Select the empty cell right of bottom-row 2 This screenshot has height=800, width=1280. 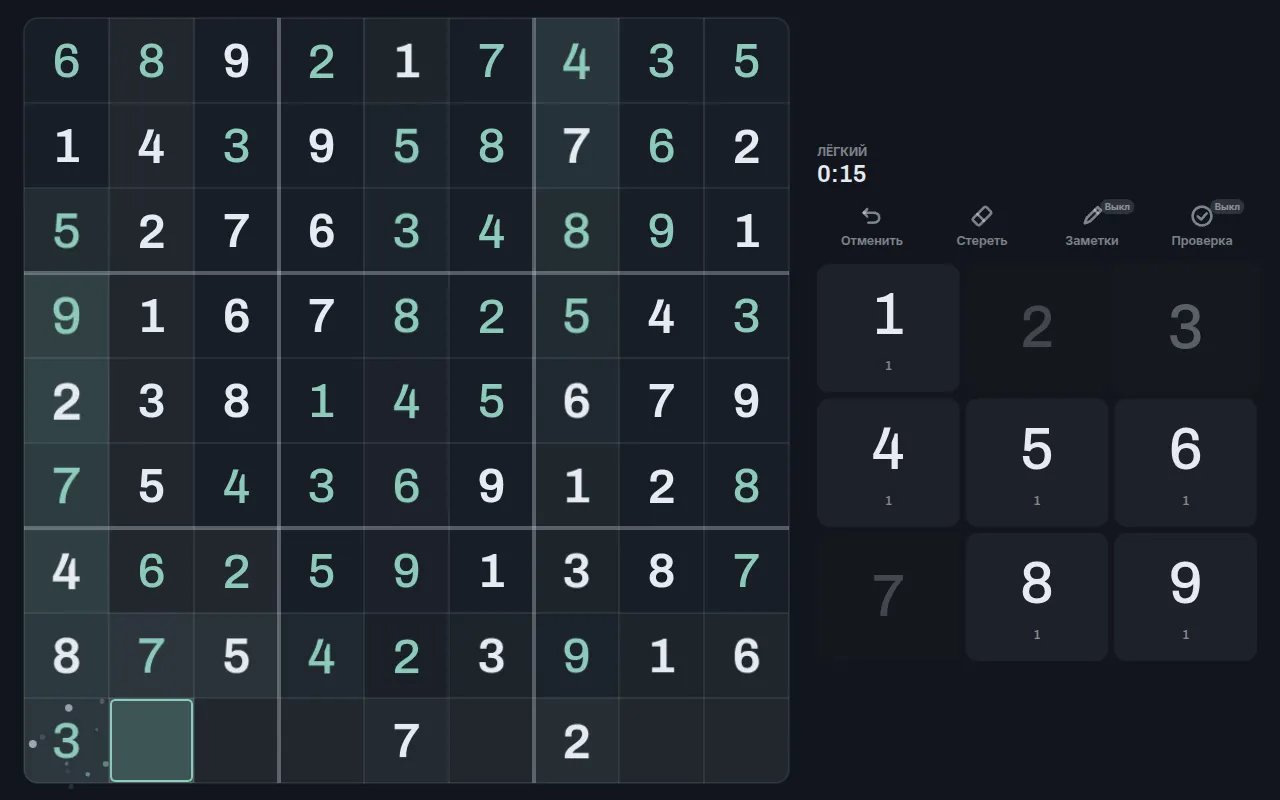point(661,741)
